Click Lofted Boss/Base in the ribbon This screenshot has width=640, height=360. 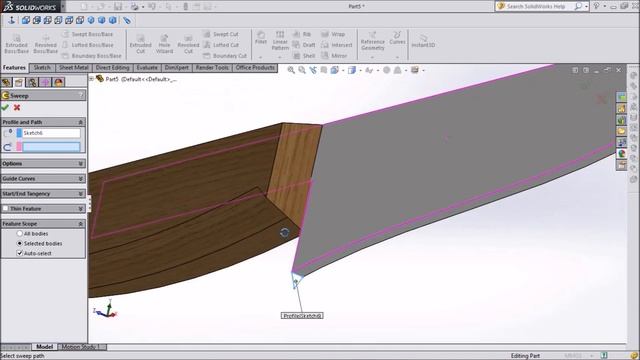88,45
